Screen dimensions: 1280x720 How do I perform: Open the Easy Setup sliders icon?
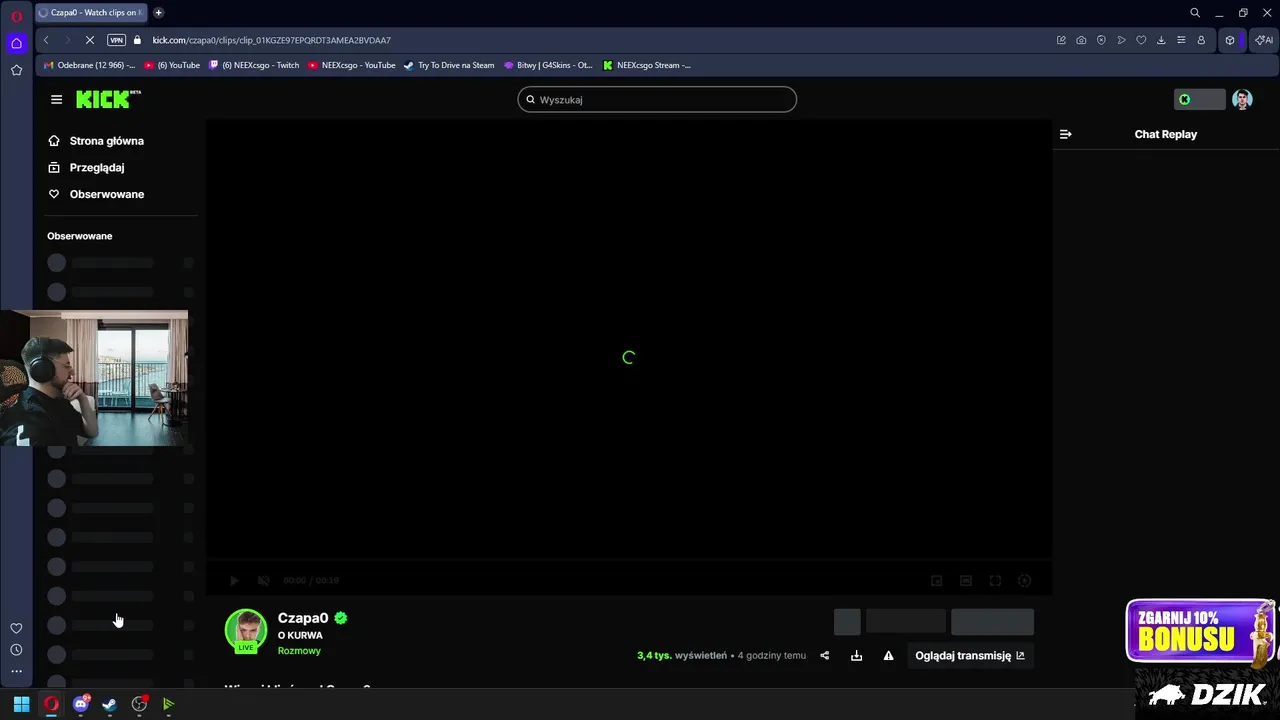1181,40
